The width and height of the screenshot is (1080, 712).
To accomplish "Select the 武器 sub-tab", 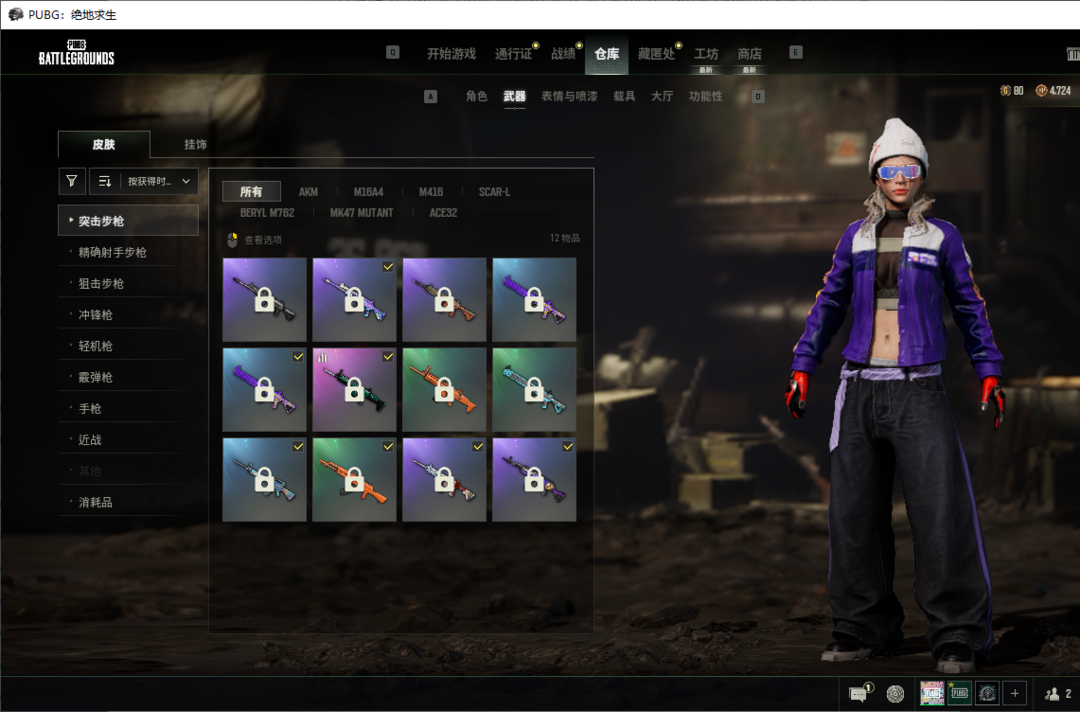I will coord(515,96).
